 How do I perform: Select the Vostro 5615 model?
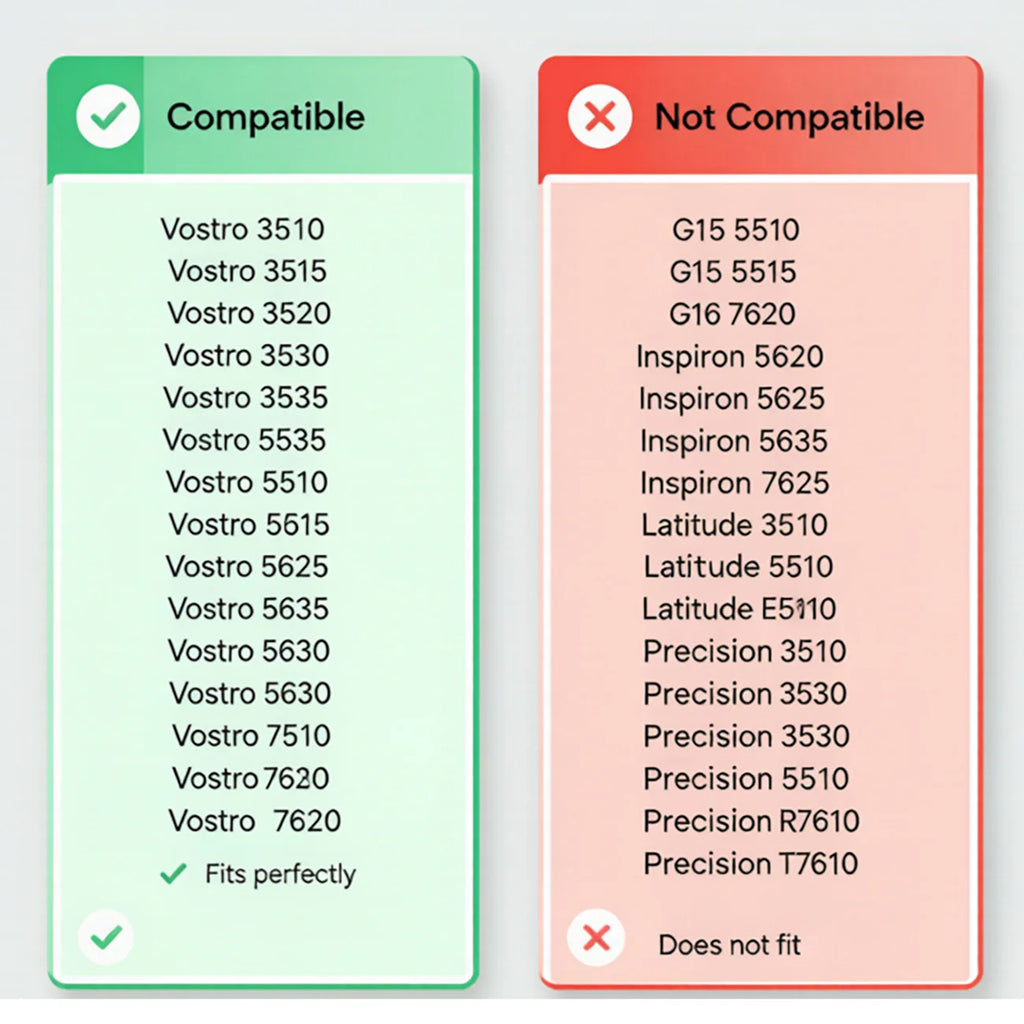(x=249, y=524)
